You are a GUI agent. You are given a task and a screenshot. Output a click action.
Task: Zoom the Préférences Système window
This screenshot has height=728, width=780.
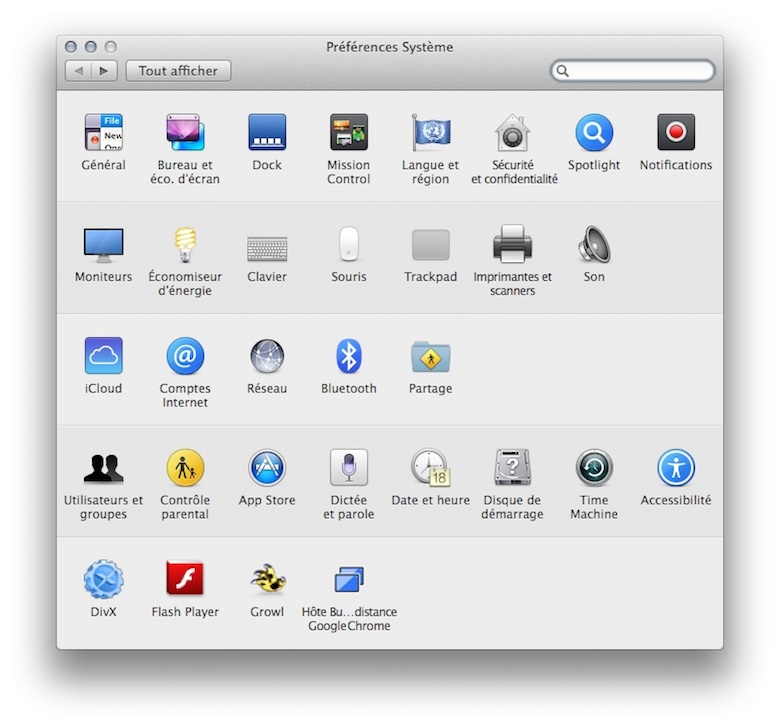[110, 47]
